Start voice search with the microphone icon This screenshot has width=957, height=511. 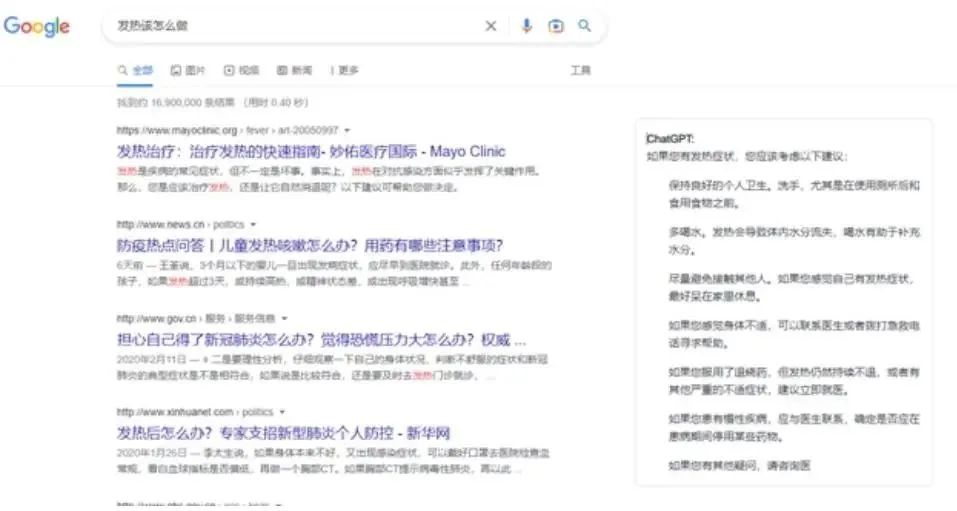pos(527,27)
